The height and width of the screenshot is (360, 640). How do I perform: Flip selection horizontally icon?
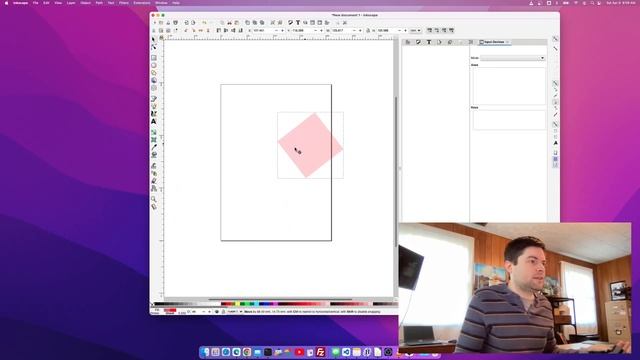click(x=200, y=31)
